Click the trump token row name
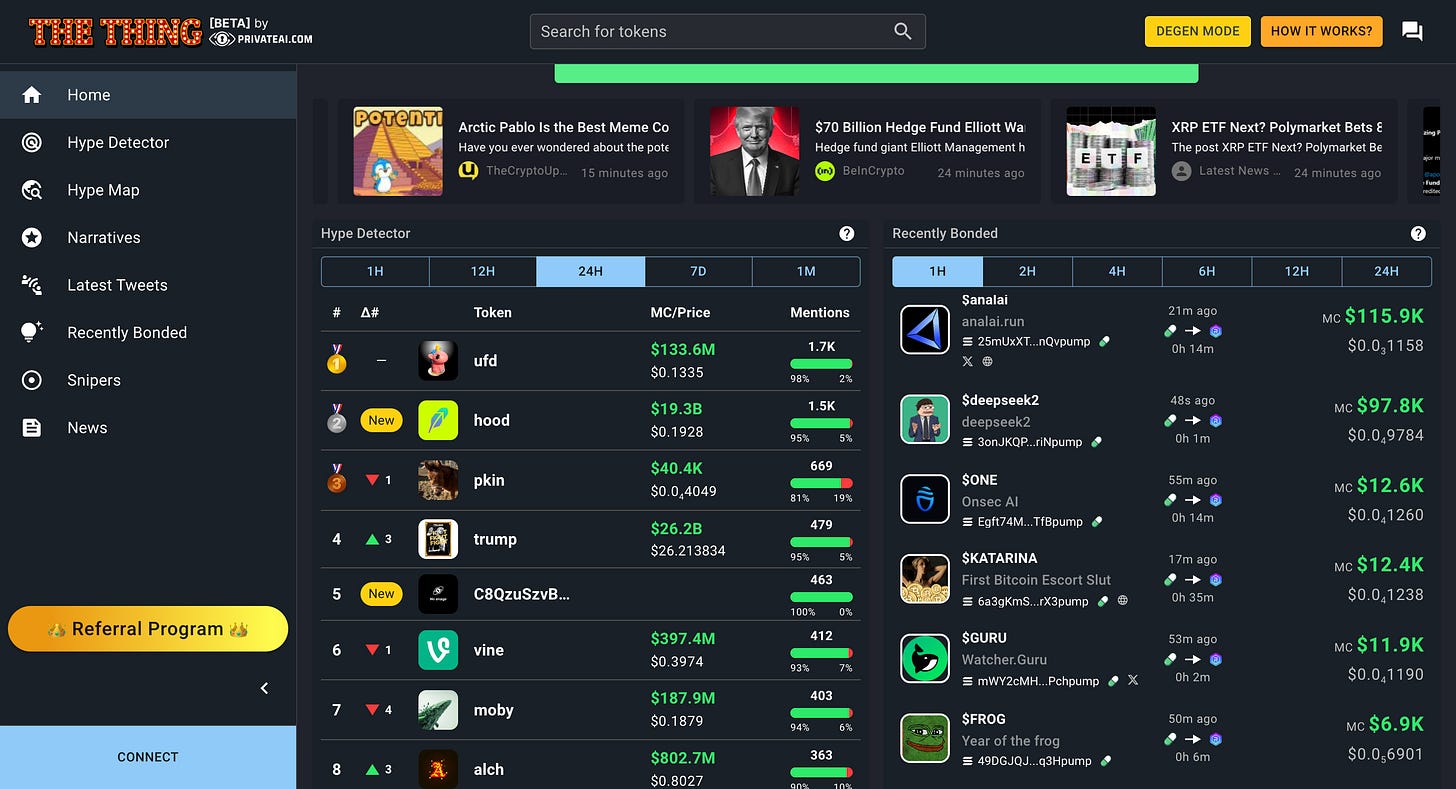1456x789 pixels. [495, 539]
